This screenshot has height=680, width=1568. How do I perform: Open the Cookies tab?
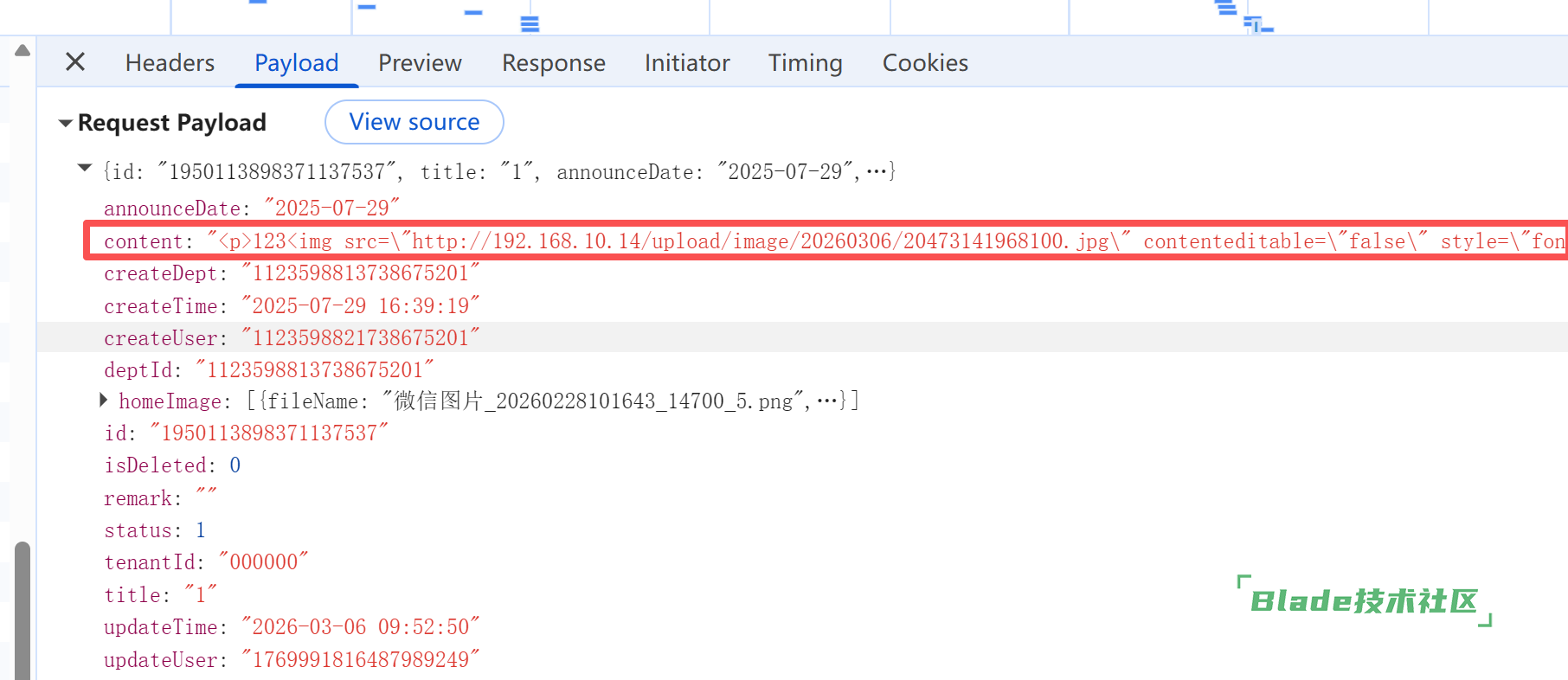[924, 63]
